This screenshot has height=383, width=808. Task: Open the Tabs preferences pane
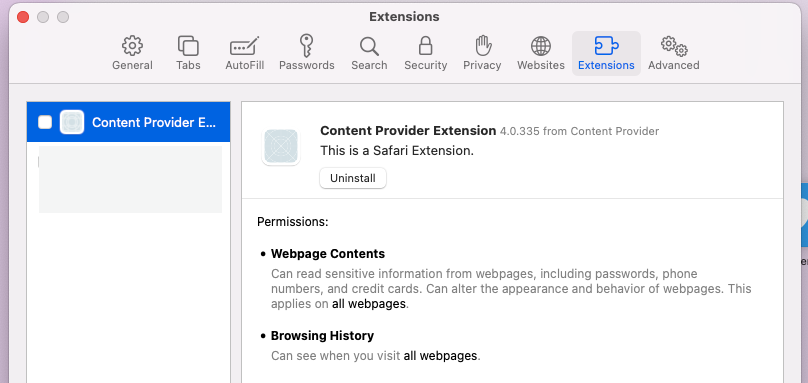tap(188, 54)
